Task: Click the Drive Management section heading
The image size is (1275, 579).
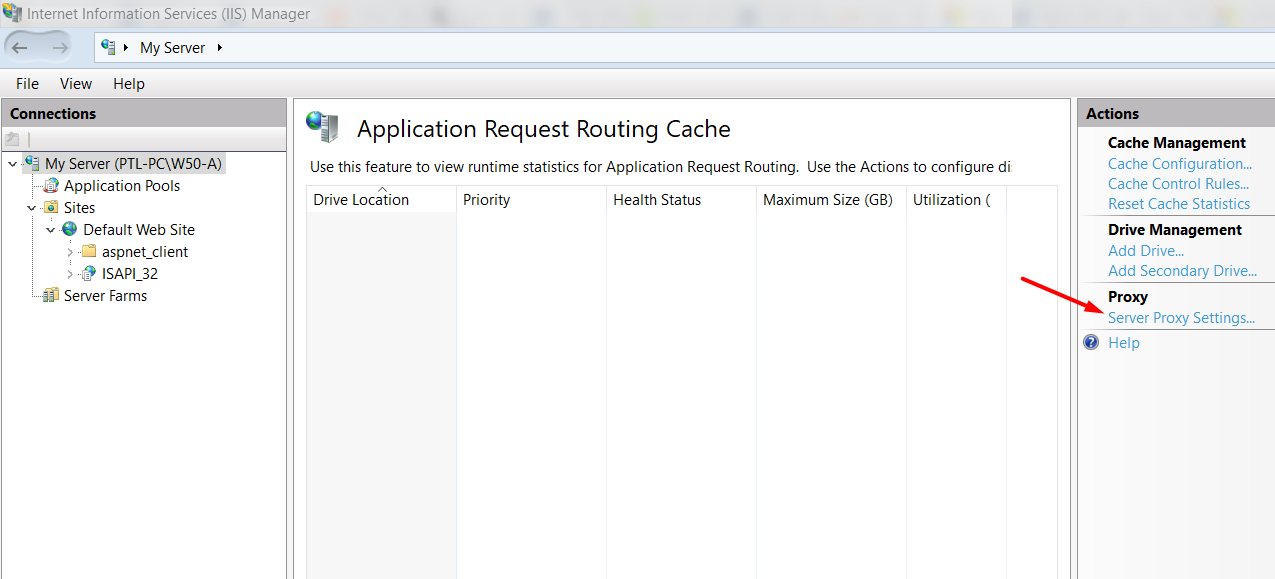Action: 1175,229
